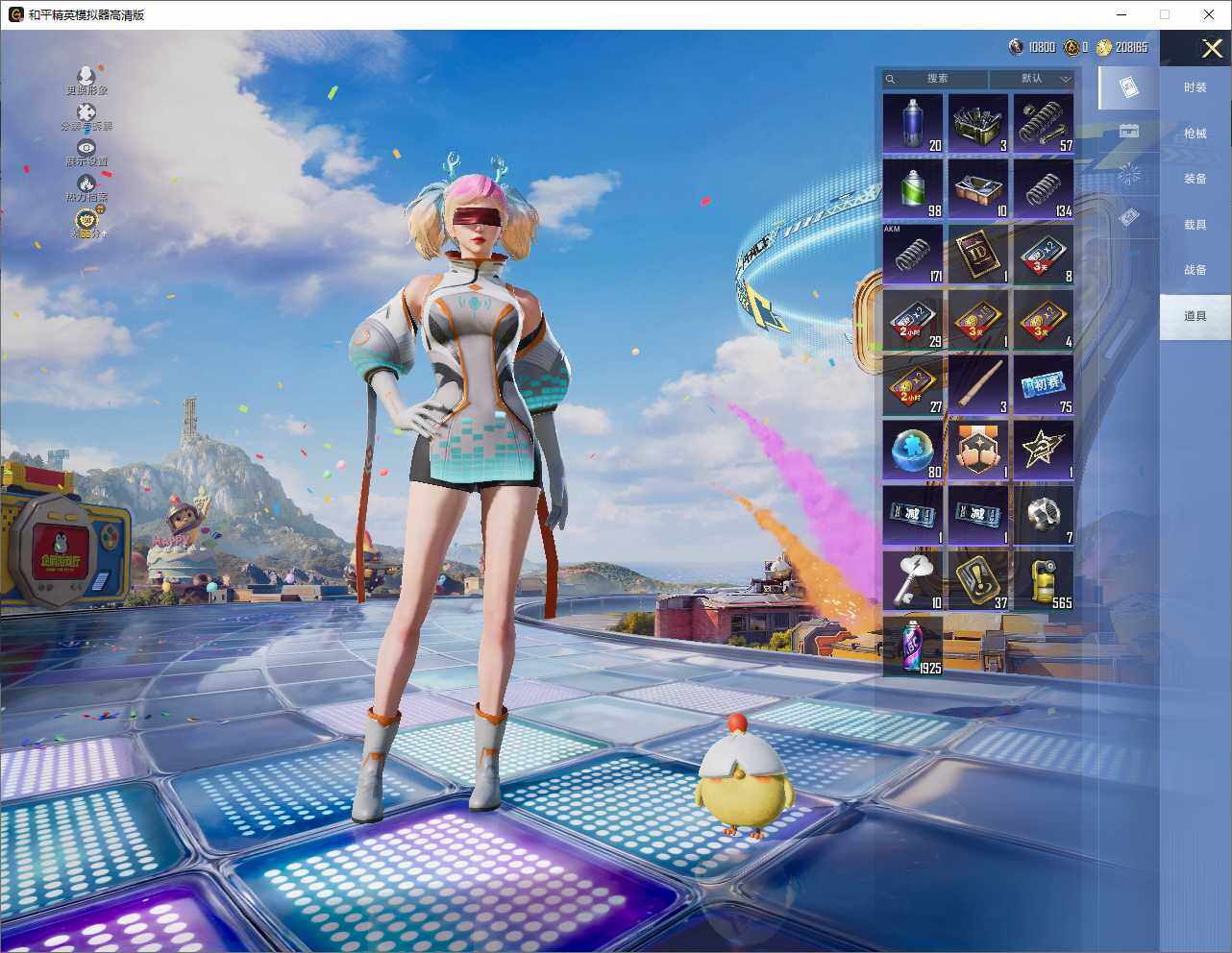Select the 道具 tab
The height and width of the screenshot is (953, 1232).
[x=1195, y=316]
